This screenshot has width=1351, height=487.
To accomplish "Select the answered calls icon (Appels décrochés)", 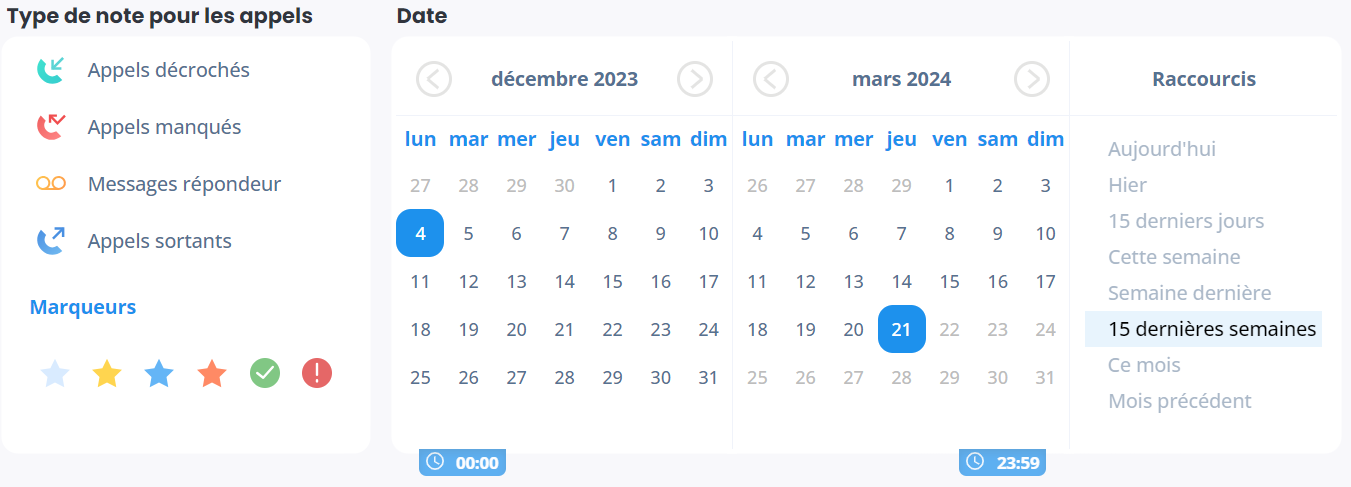I will (51, 70).
